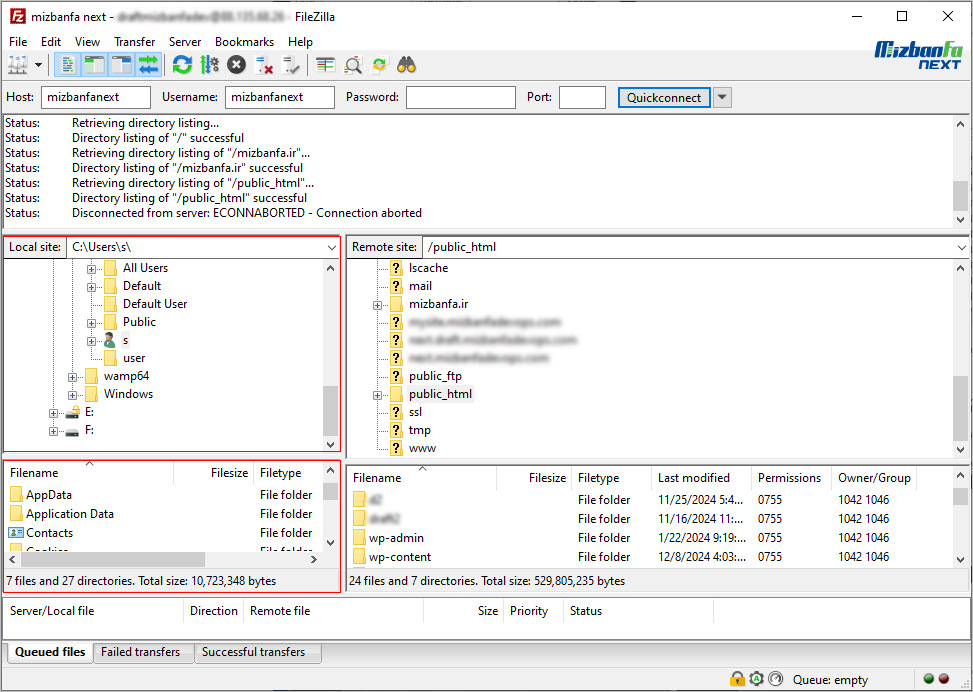This screenshot has width=973, height=692.
Task: Select the remote public_ftp folder
Action: coord(435,375)
